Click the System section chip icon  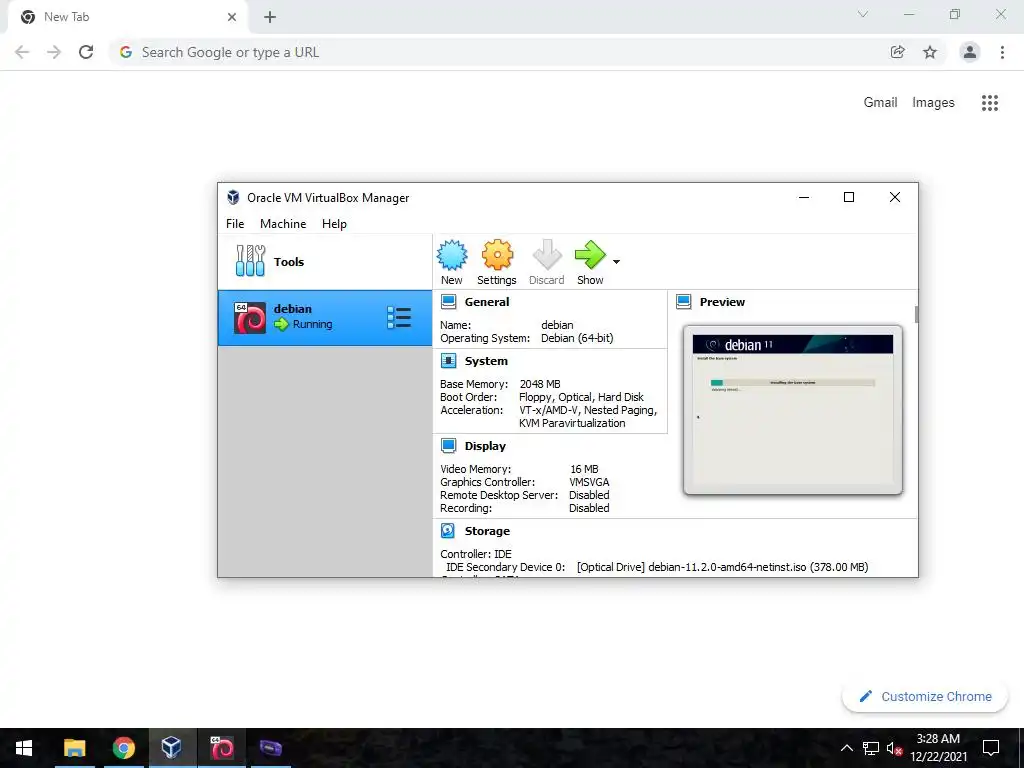tap(449, 360)
